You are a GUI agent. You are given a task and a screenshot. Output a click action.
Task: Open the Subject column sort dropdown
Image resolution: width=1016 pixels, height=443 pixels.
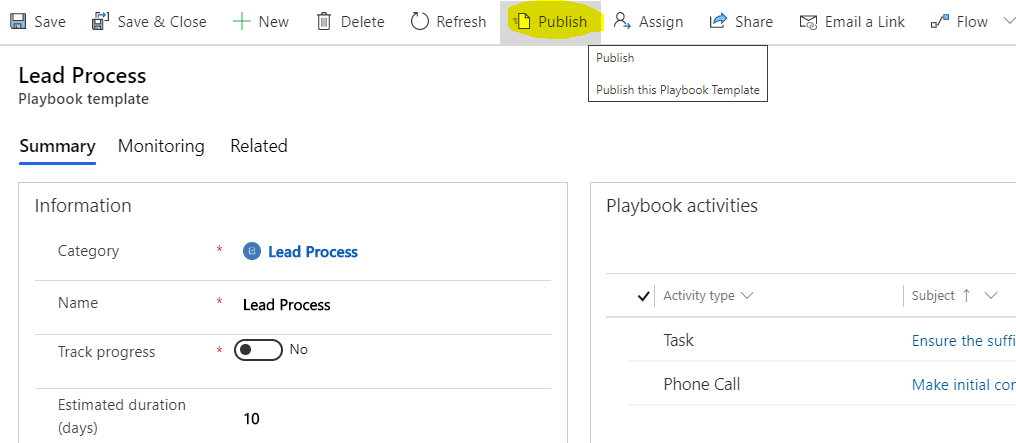pyautogui.click(x=991, y=296)
